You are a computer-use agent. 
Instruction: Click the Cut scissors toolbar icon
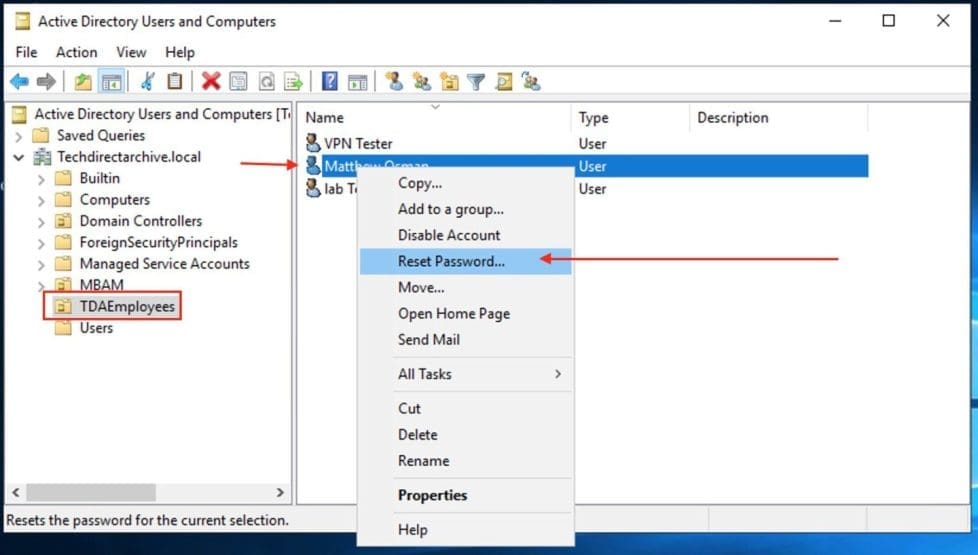148,82
